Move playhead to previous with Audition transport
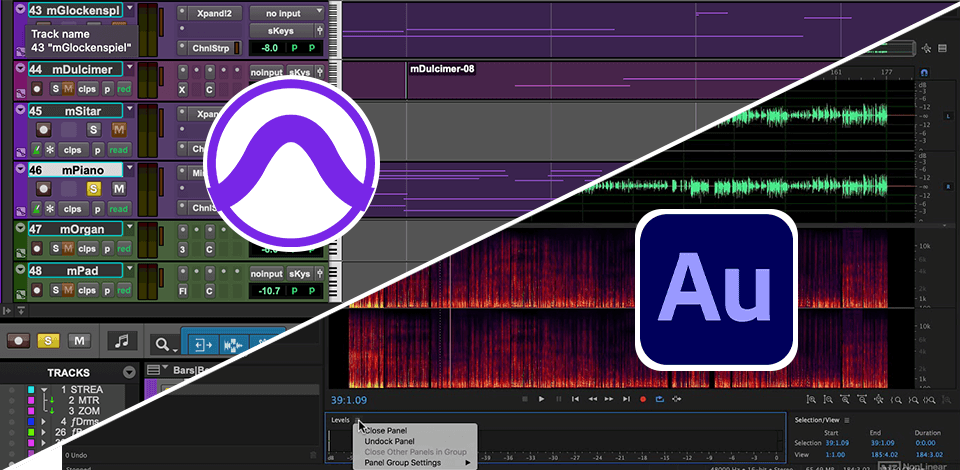 (576, 399)
